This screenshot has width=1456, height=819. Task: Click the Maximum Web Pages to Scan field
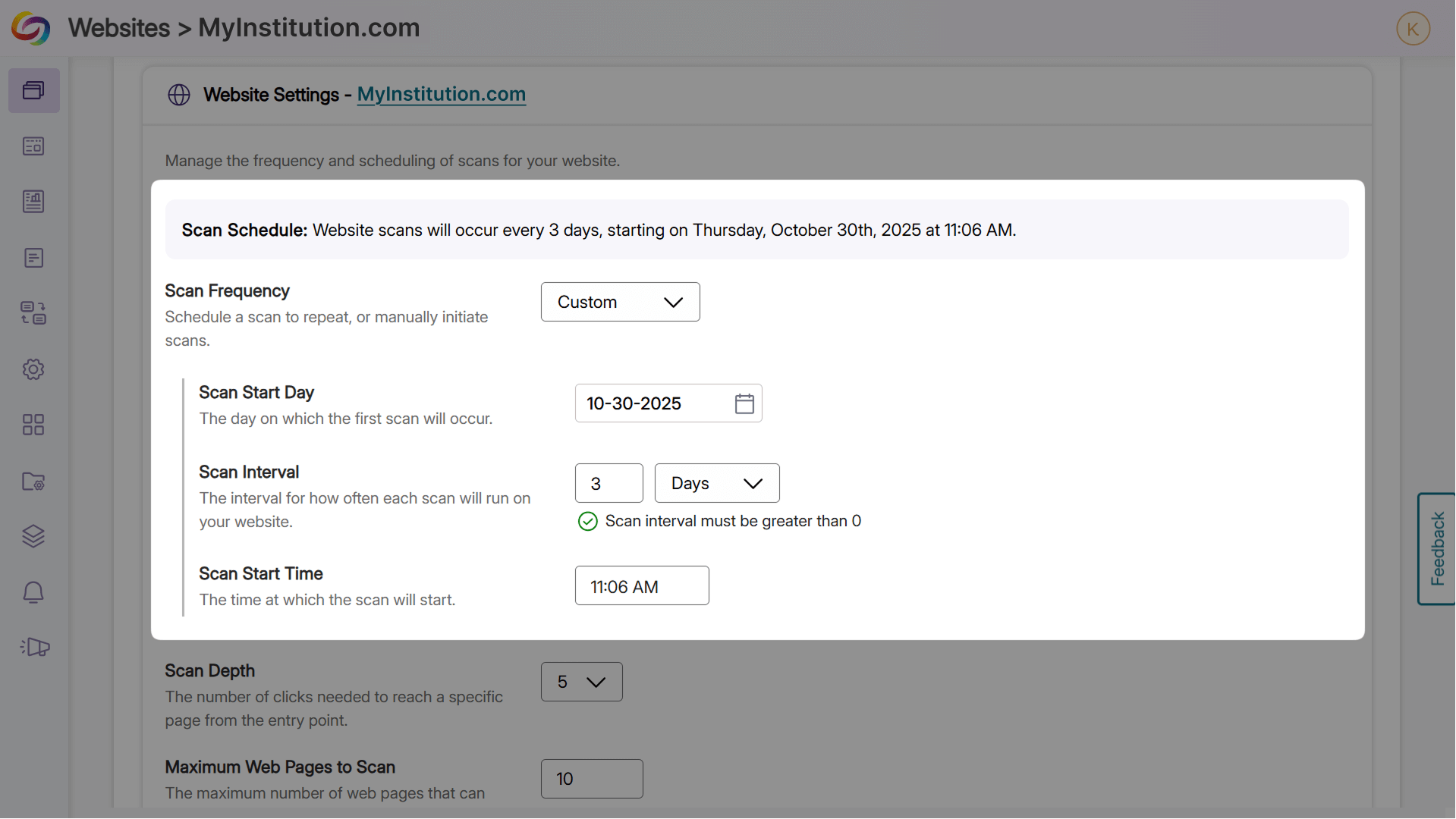pos(591,779)
